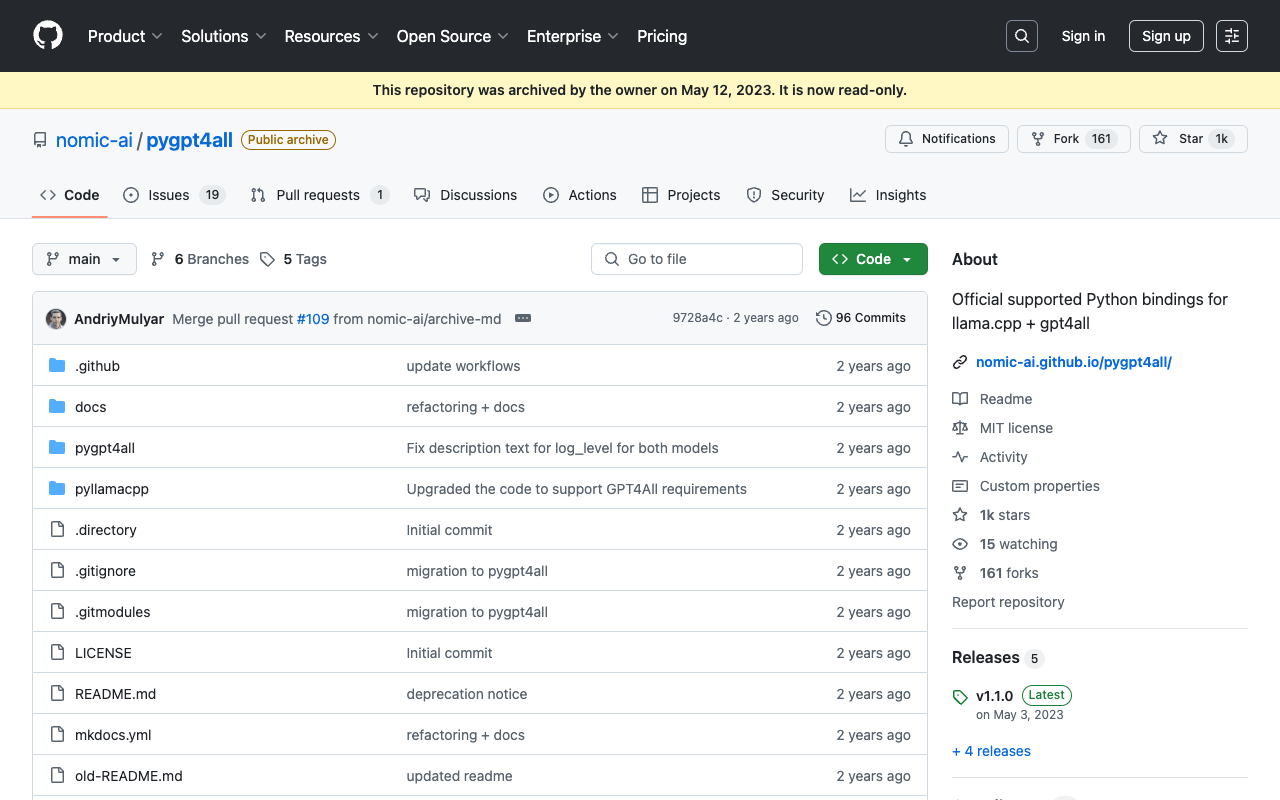View the 15 watching link

(x=1005, y=544)
